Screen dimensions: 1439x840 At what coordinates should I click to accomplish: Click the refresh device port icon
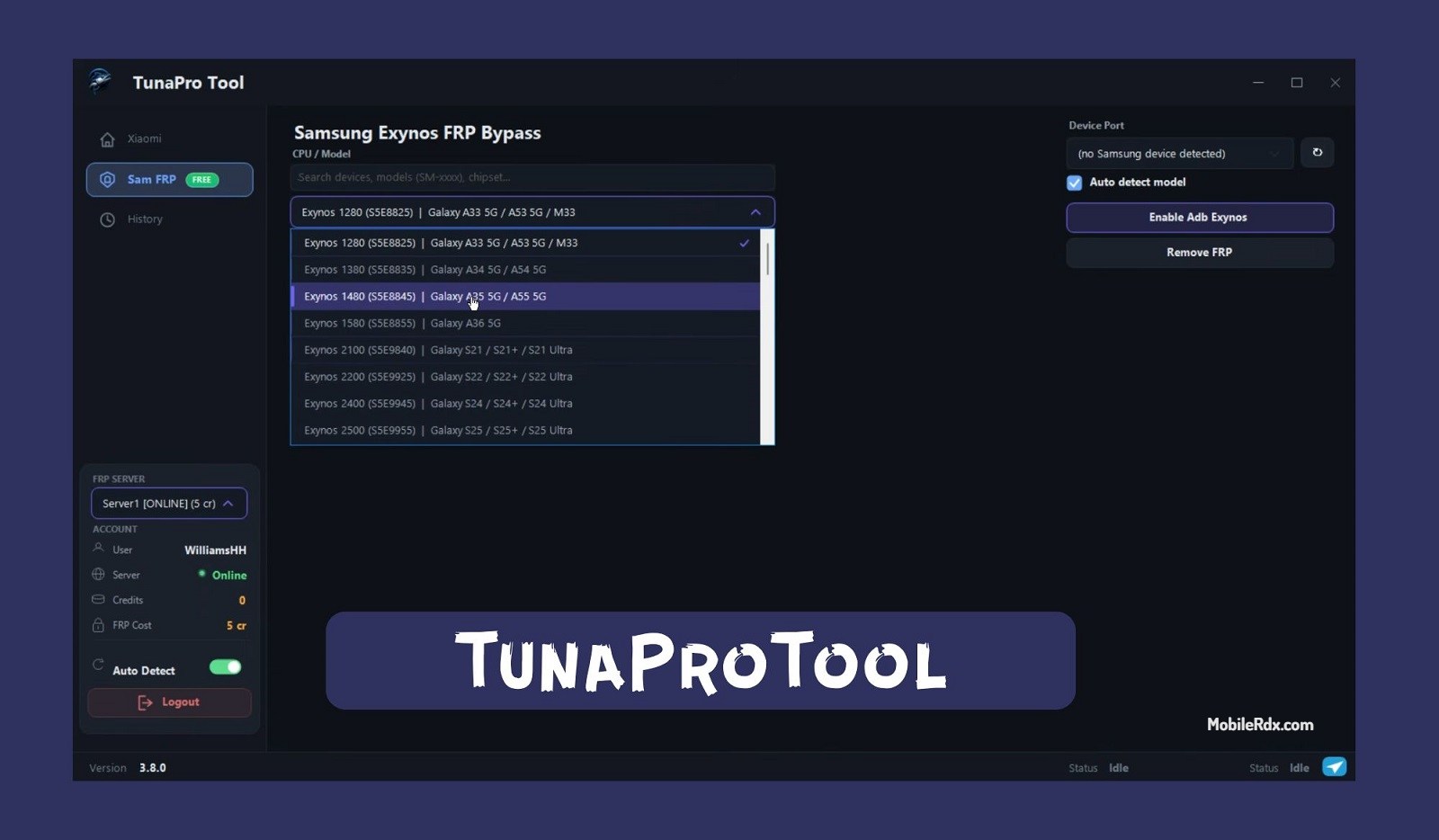pos(1317,153)
